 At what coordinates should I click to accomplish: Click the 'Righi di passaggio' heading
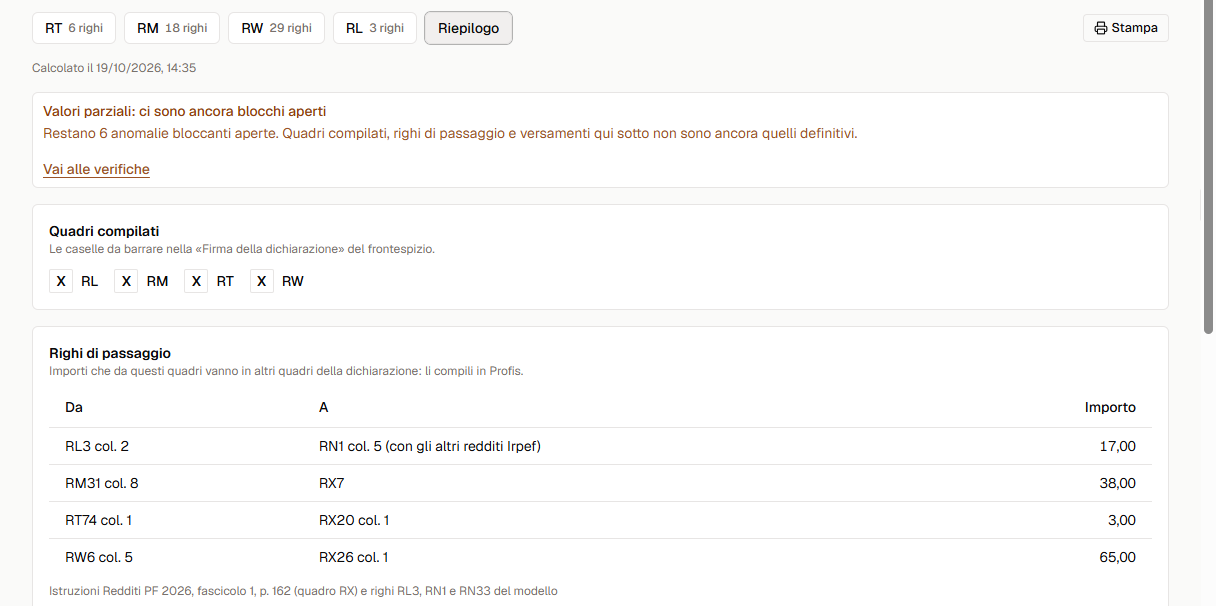coord(110,353)
